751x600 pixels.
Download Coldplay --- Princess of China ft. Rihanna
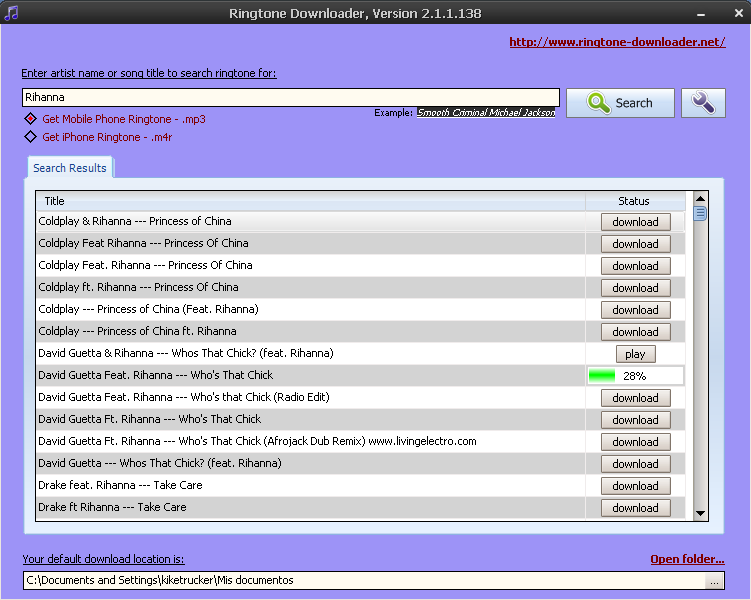click(636, 332)
